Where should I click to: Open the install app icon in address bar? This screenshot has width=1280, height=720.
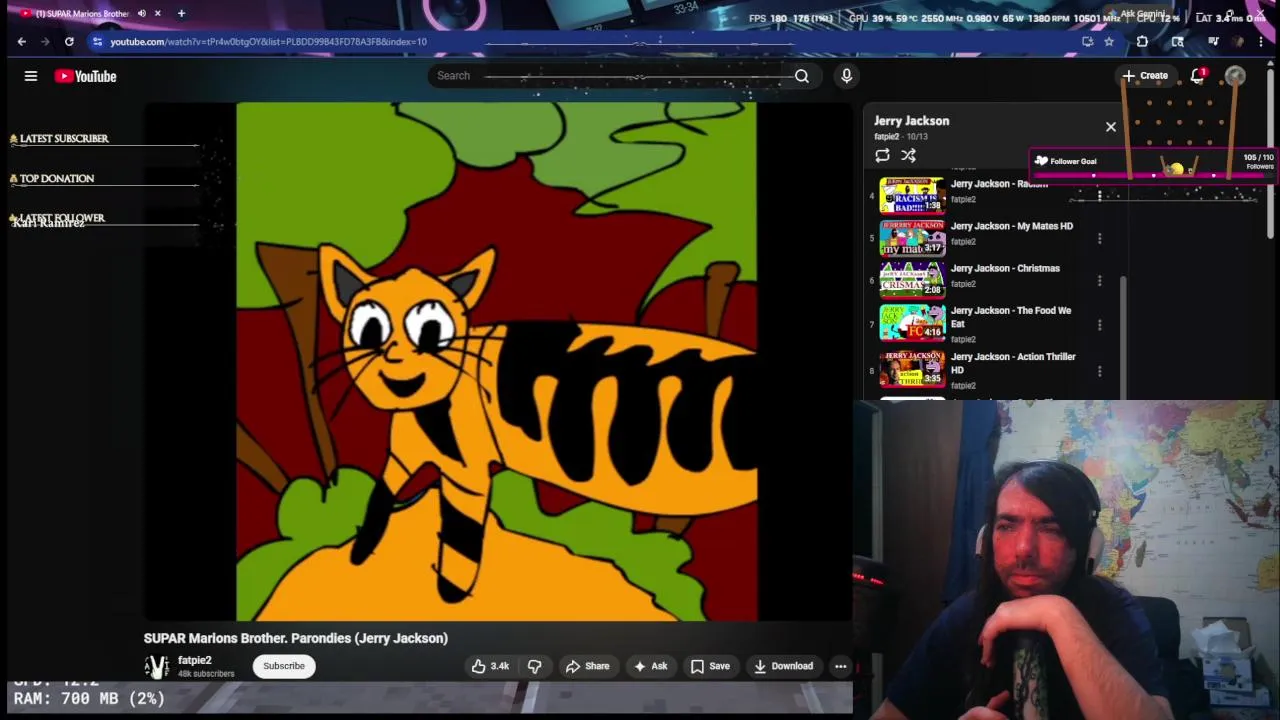click(1087, 42)
